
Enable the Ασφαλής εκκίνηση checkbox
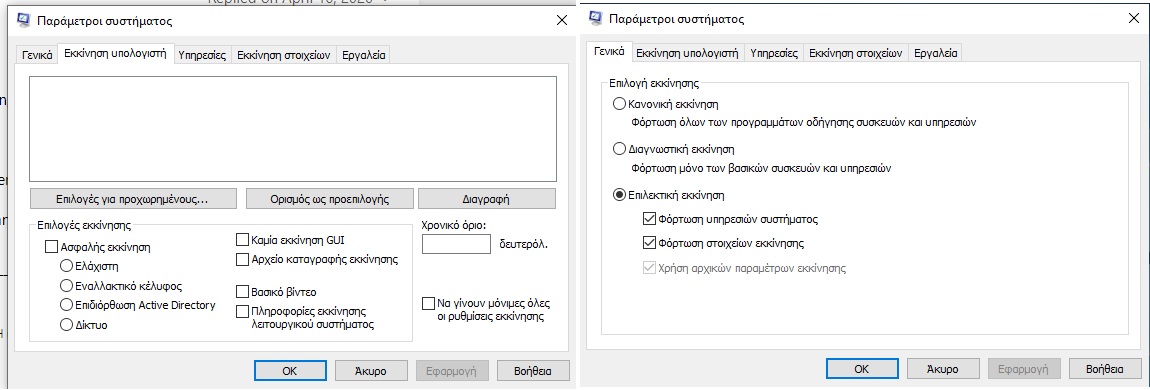(52, 248)
